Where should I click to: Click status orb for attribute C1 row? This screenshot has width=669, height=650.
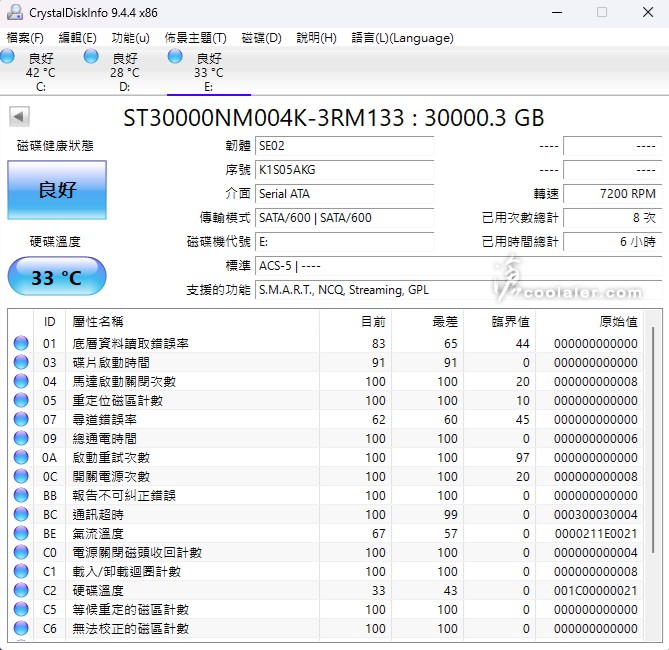point(21,571)
